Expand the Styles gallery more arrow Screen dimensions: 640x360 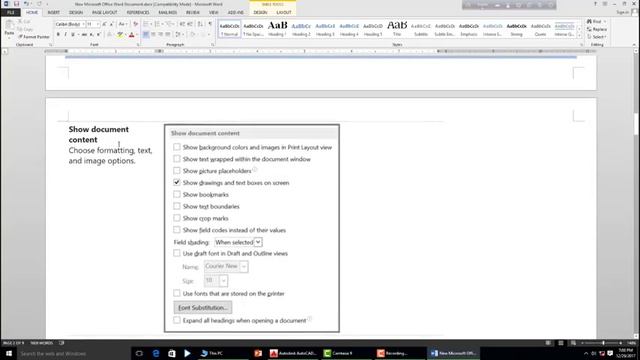point(579,36)
